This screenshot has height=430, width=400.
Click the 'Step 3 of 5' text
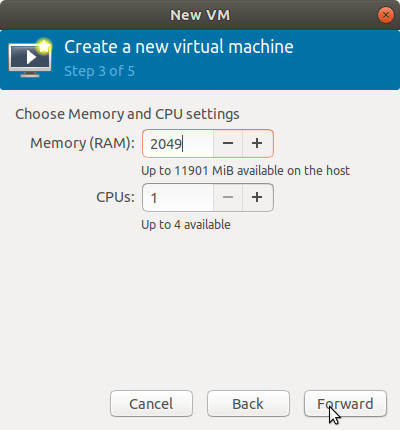(x=99, y=71)
